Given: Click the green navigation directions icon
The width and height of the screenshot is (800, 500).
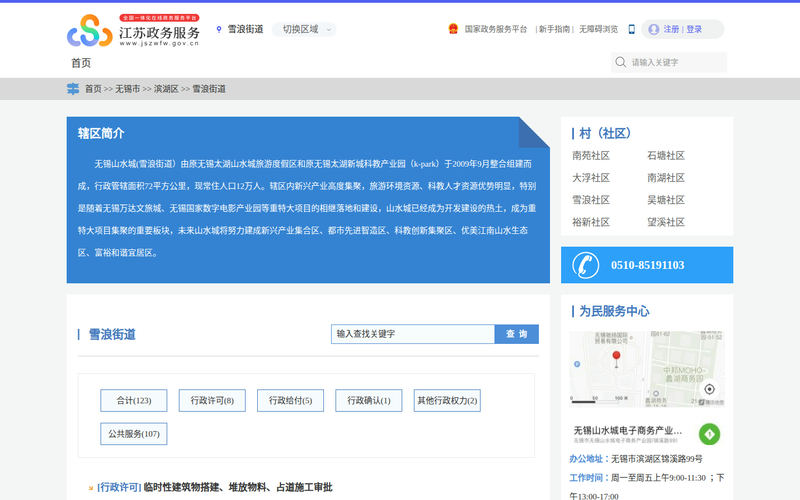Looking at the screenshot, I should [709, 434].
